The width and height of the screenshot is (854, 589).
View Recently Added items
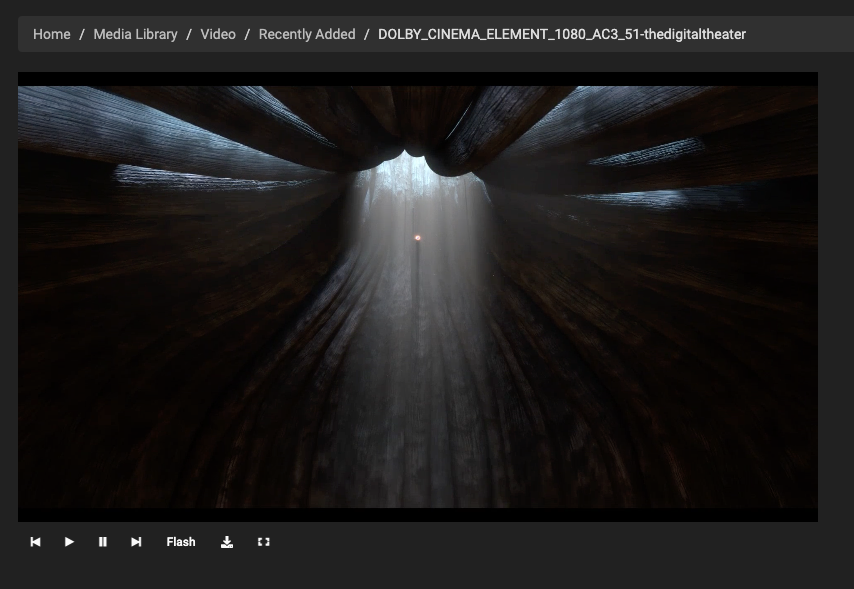coord(306,34)
